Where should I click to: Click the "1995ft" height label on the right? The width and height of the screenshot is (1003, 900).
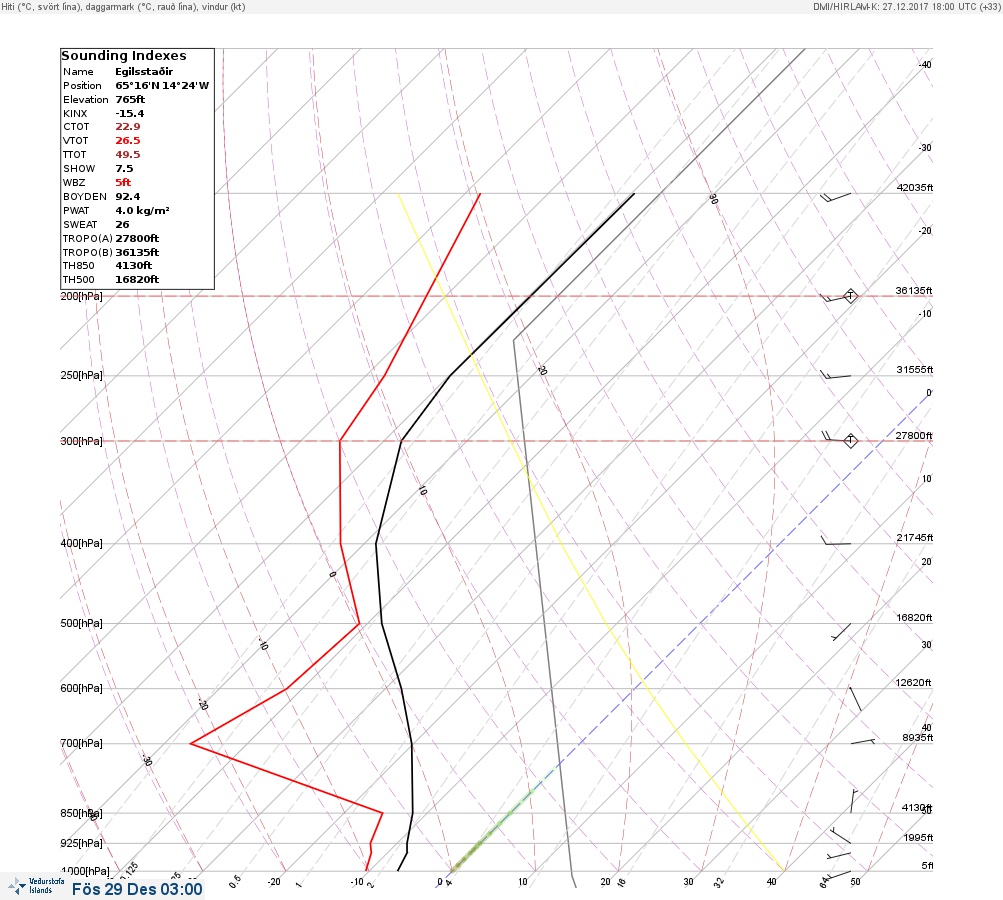click(918, 837)
